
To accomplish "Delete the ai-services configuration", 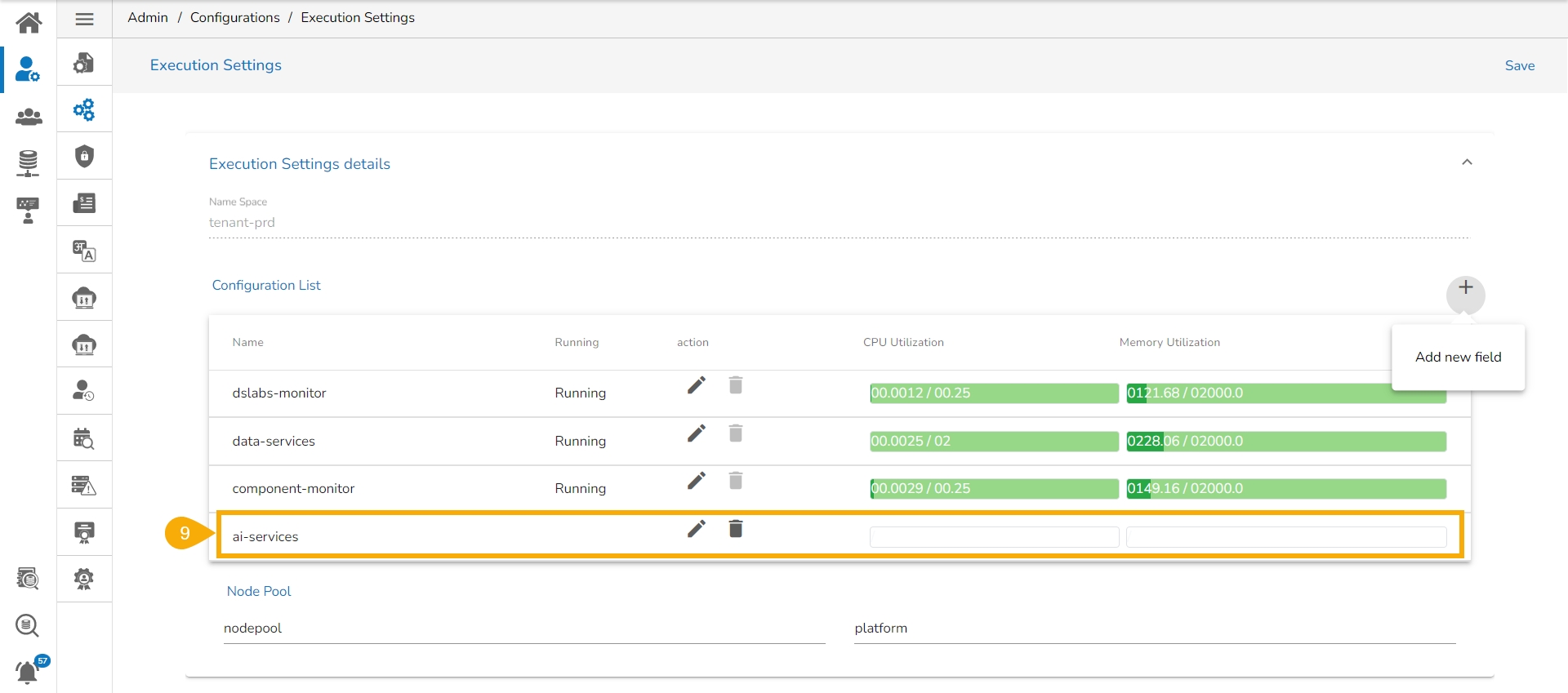I will click(736, 529).
